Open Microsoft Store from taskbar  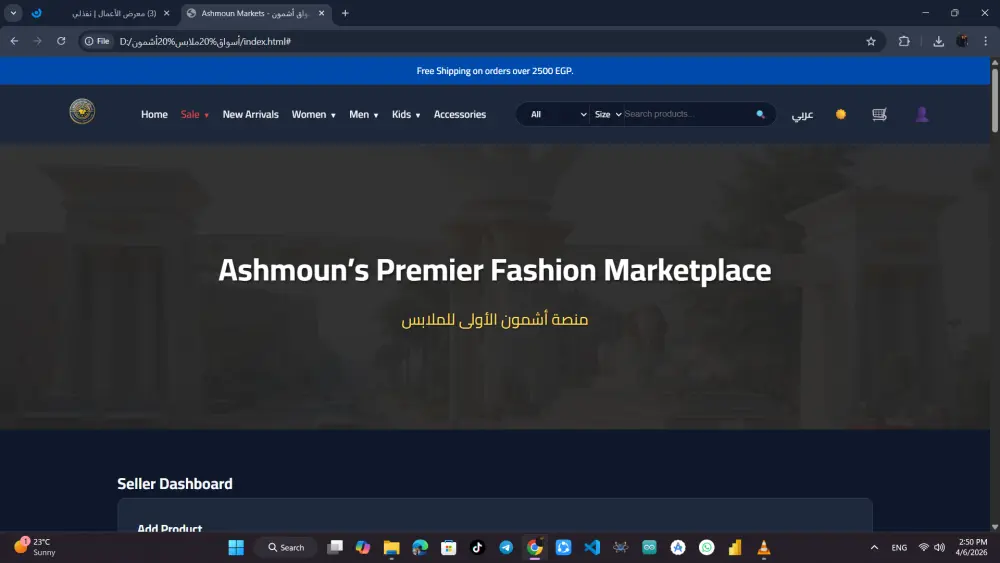point(449,547)
